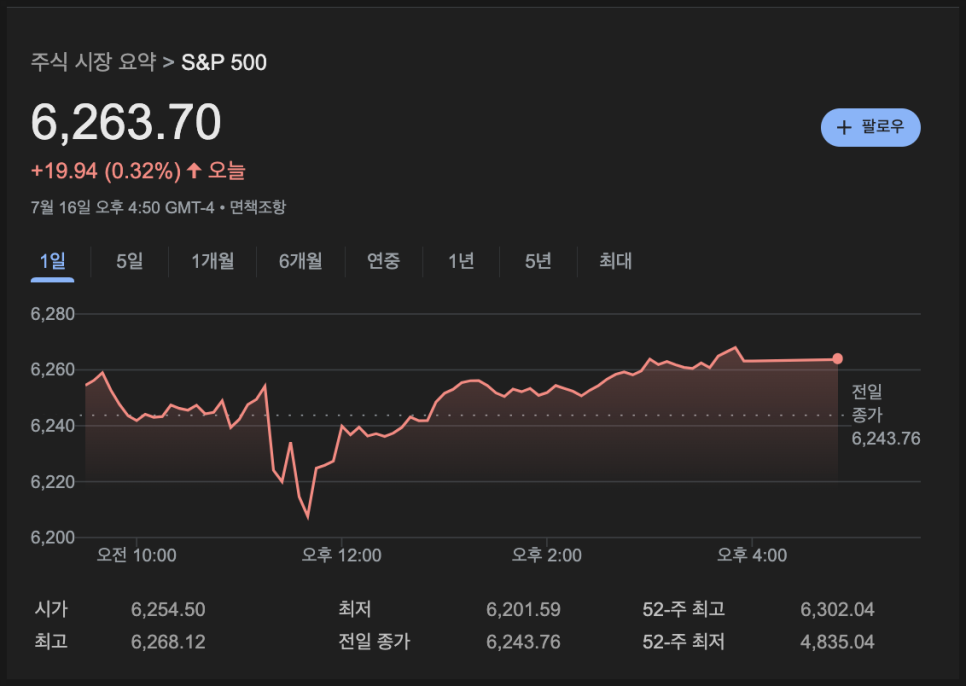This screenshot has height=686, width=966.
Task: Click the 시가 label in stats table
Action: [51, 610]
